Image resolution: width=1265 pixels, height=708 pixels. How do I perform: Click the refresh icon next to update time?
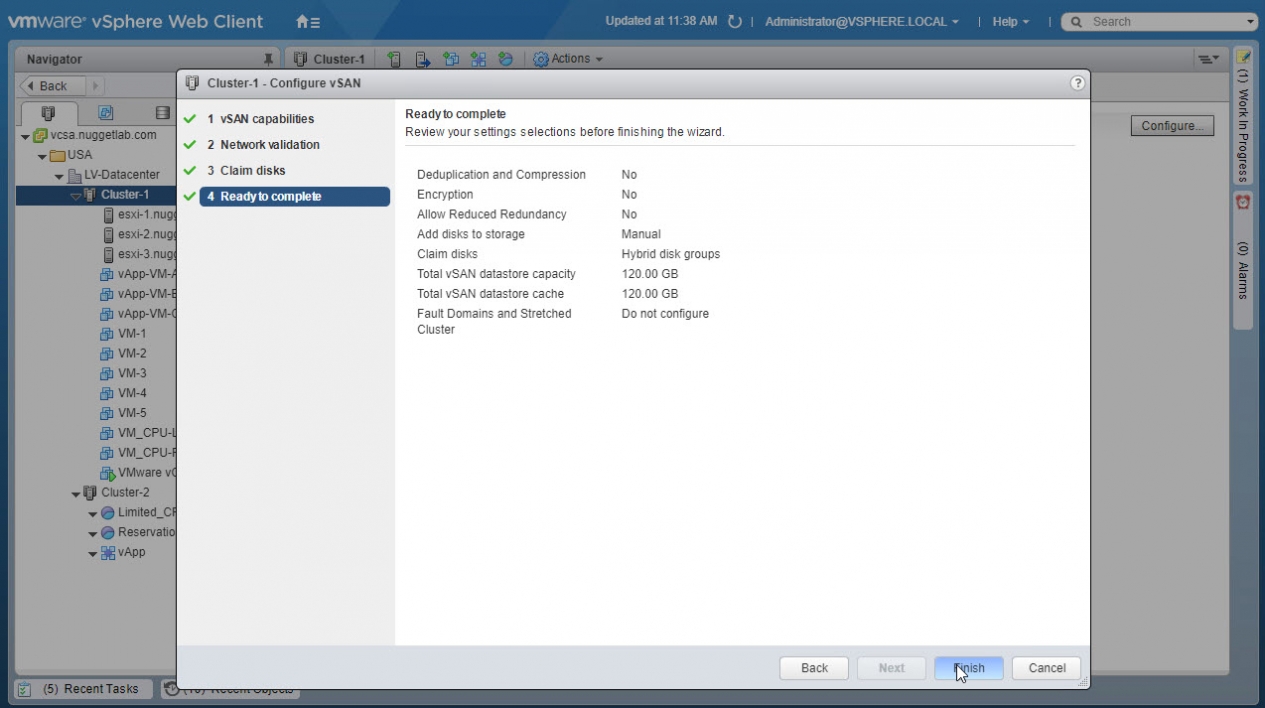(735, 21)
